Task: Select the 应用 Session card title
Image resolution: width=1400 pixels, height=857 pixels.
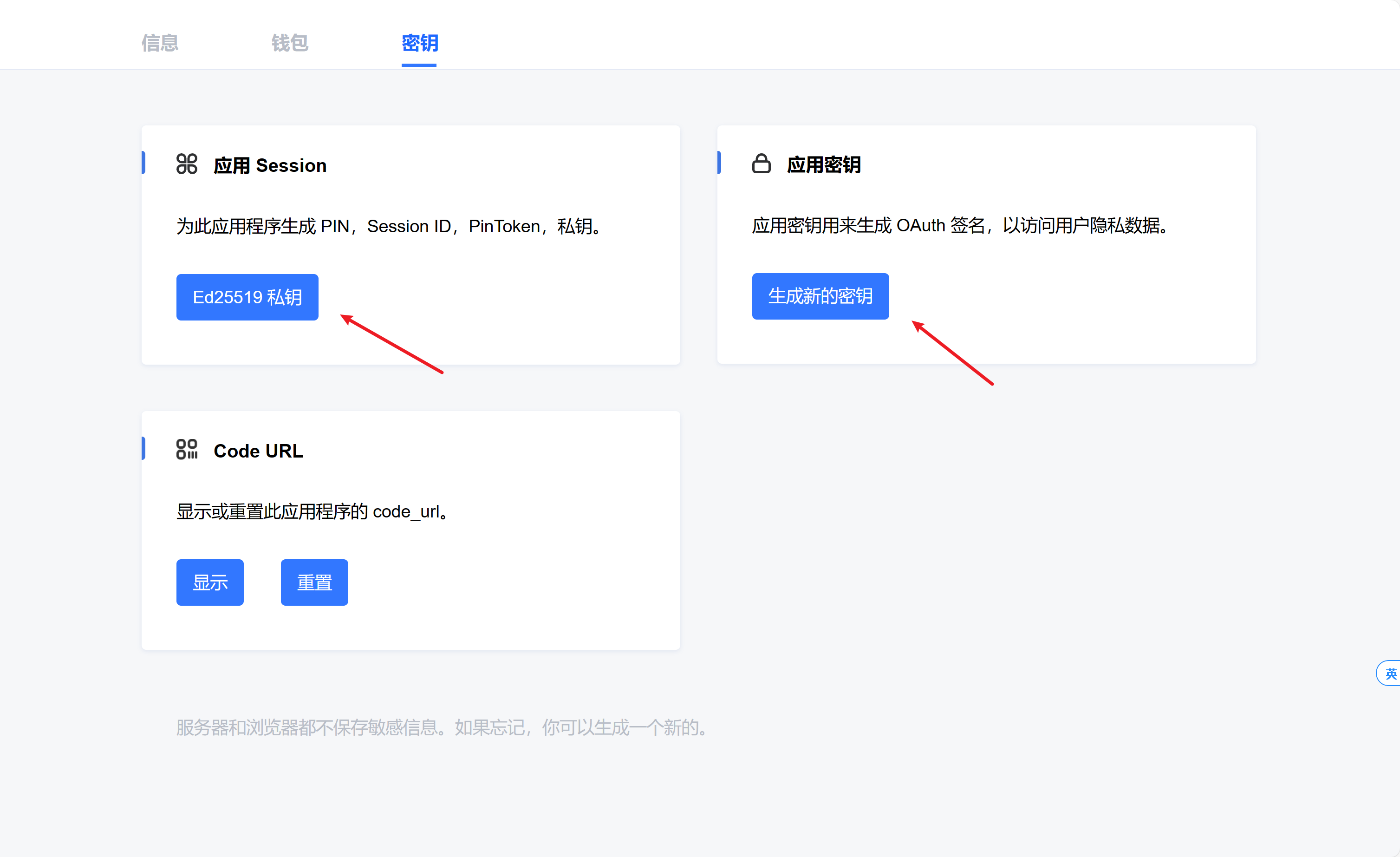Action: 270,165
